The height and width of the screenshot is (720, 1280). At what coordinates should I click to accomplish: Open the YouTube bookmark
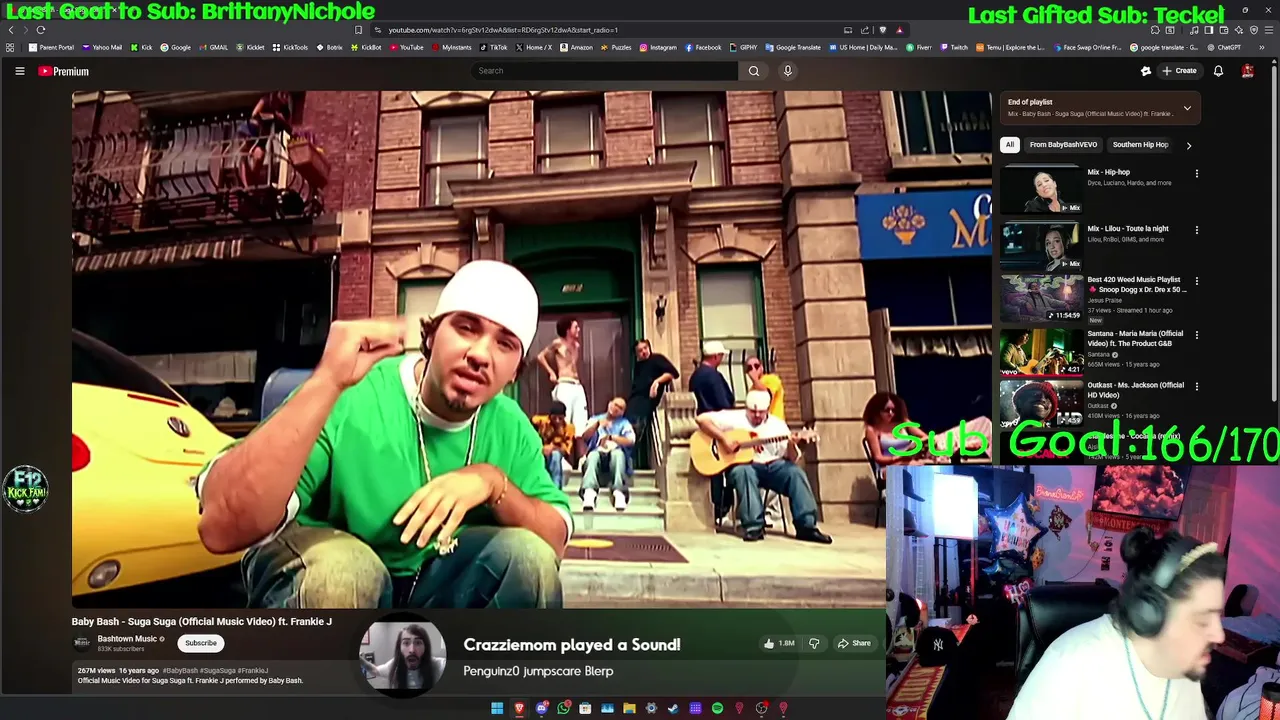tap(407, 47)
